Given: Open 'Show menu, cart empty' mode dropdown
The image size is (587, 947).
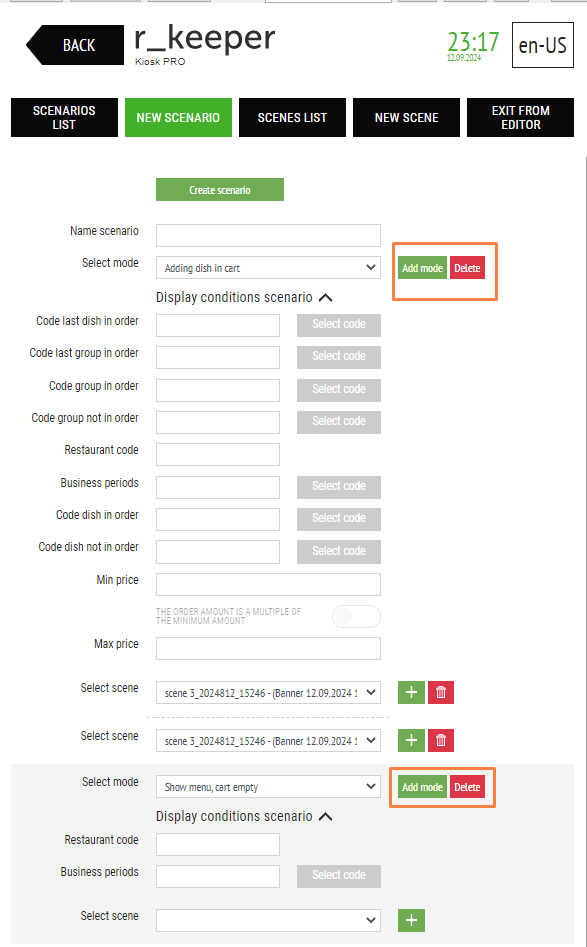Looking at the screenshot, I should point(268,786).
